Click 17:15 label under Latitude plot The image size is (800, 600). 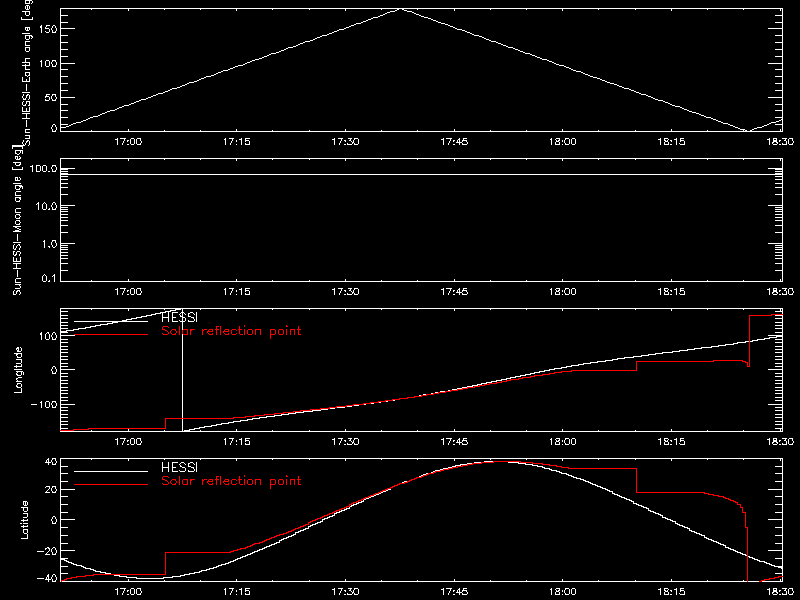click(237, 592)
